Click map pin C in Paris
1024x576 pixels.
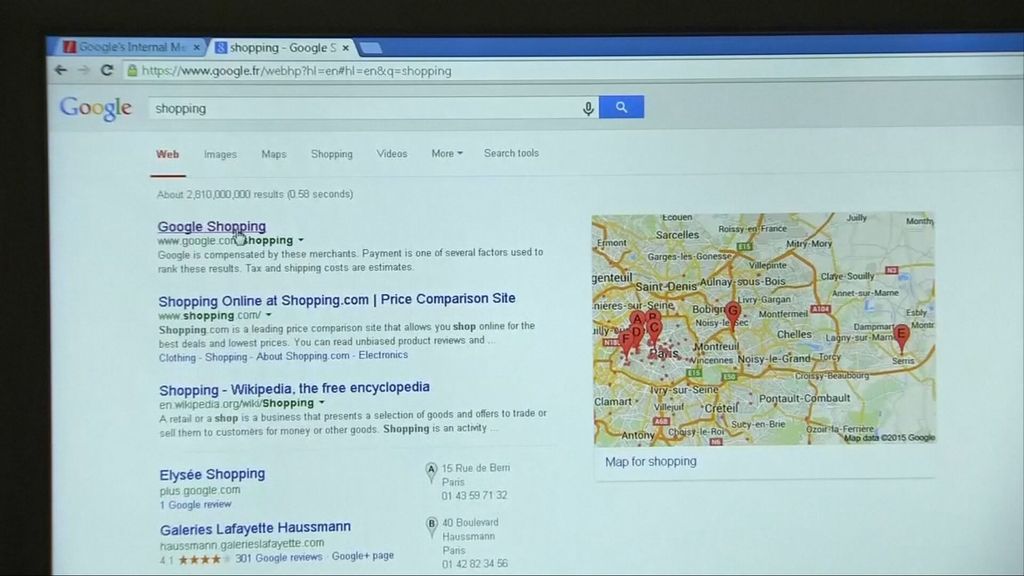(x=654, y=330)
